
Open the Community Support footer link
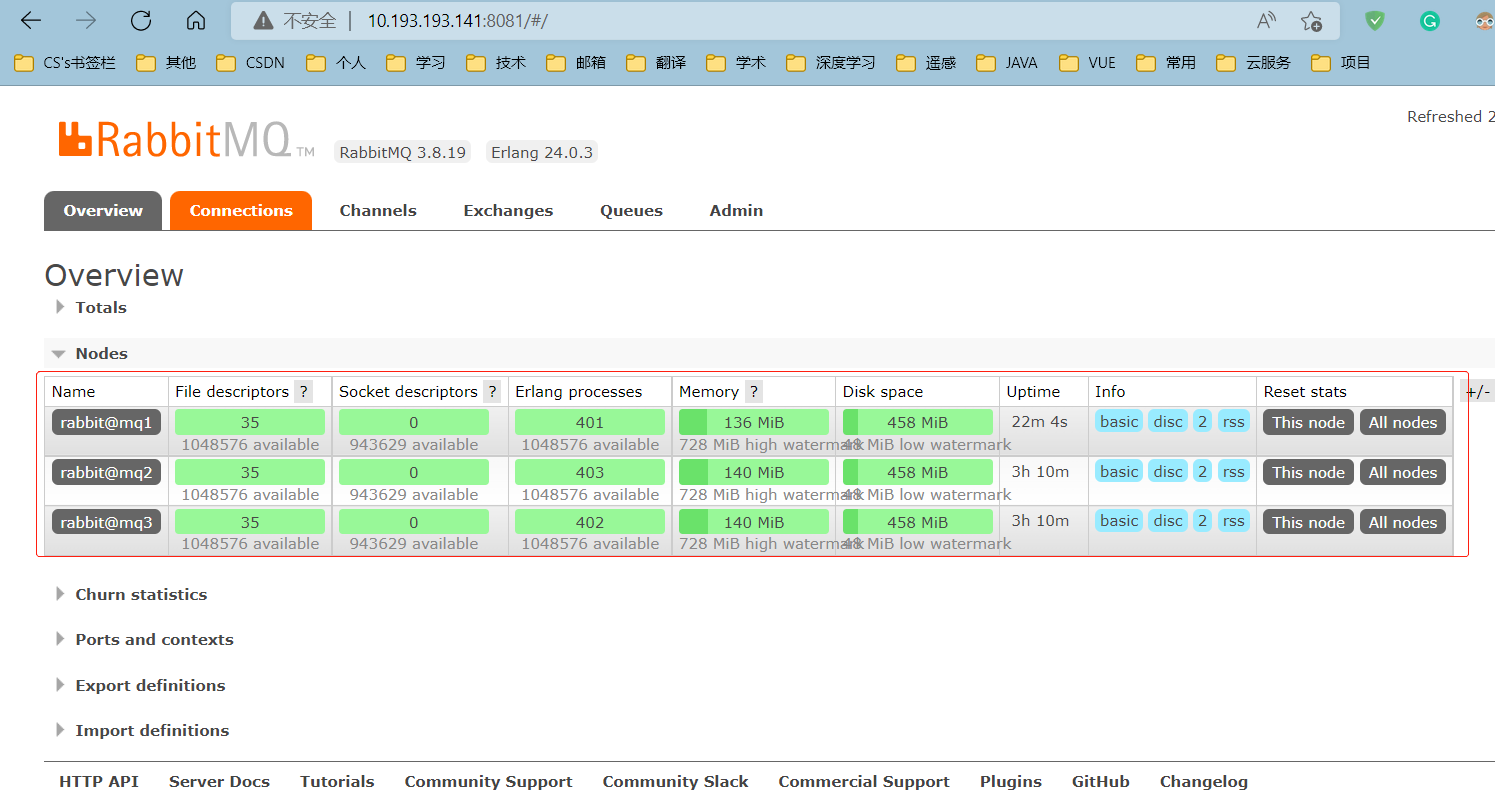(489, 782)
